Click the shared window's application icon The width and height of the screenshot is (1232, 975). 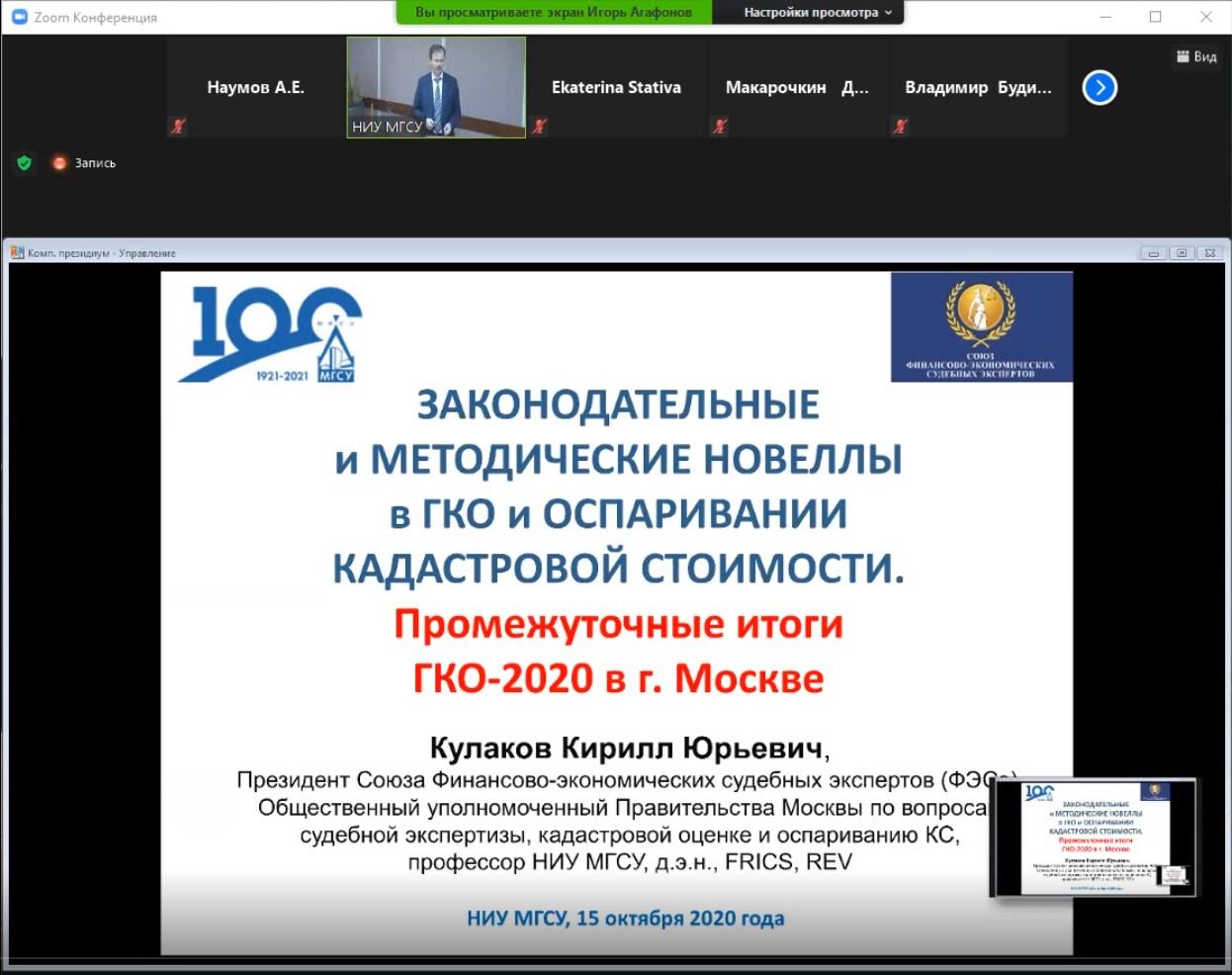coord(17,253)
